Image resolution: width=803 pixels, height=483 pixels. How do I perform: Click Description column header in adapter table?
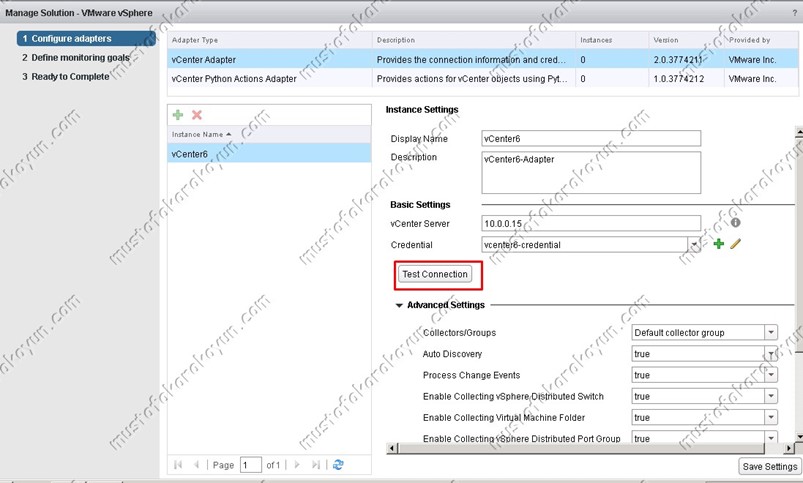tap(474, 40)
